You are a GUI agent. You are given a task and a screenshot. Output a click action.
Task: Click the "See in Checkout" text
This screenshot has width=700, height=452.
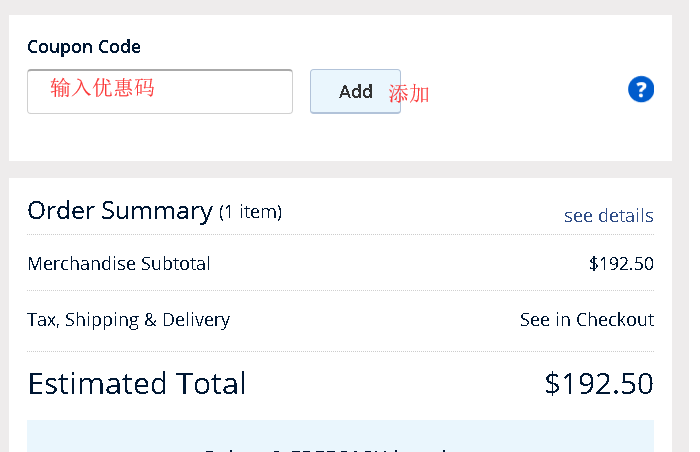586,320
